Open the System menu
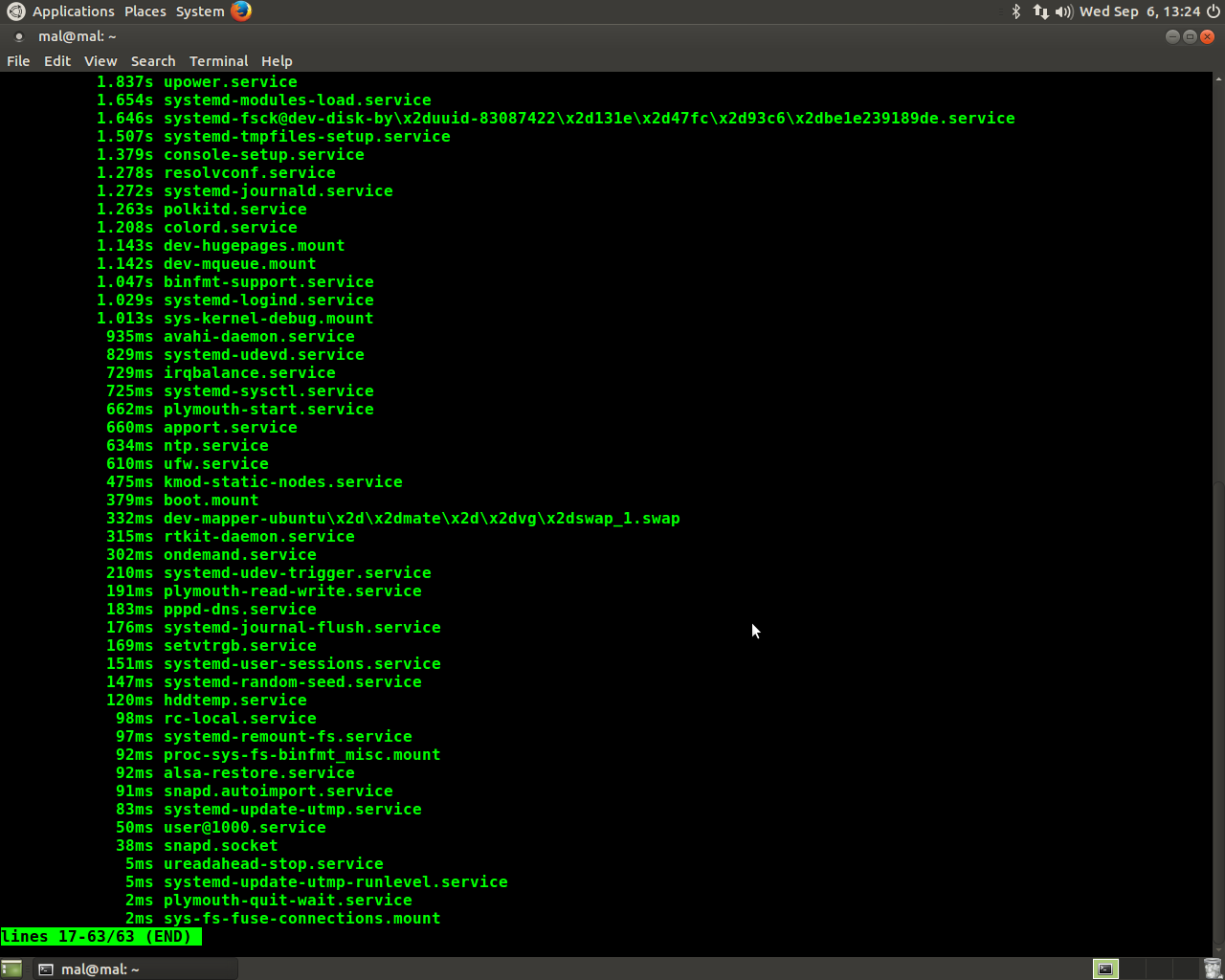The width and height of the screenshot is (1225, 980). 200,11
